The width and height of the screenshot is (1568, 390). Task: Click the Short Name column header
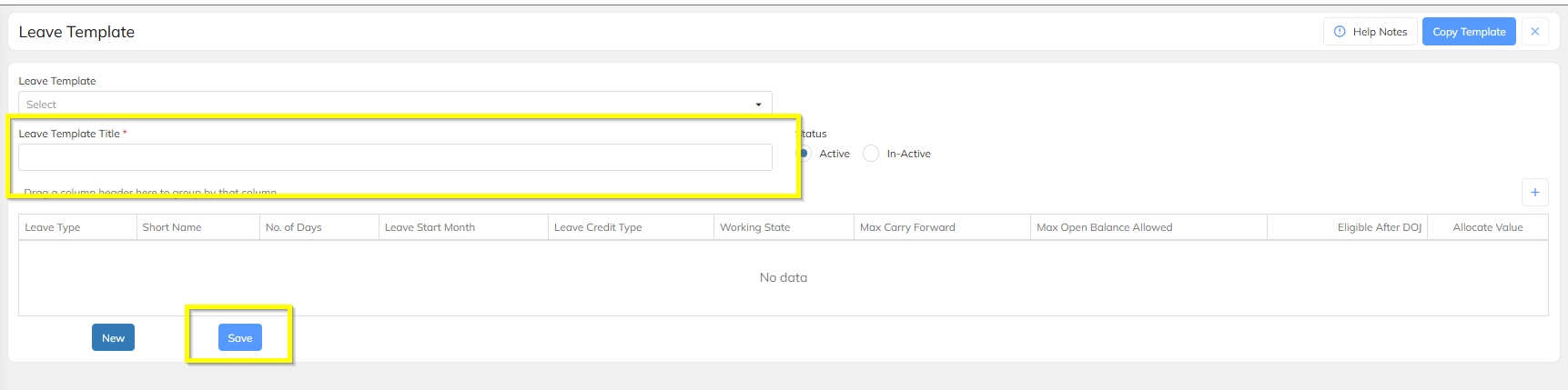pos(172,227)
